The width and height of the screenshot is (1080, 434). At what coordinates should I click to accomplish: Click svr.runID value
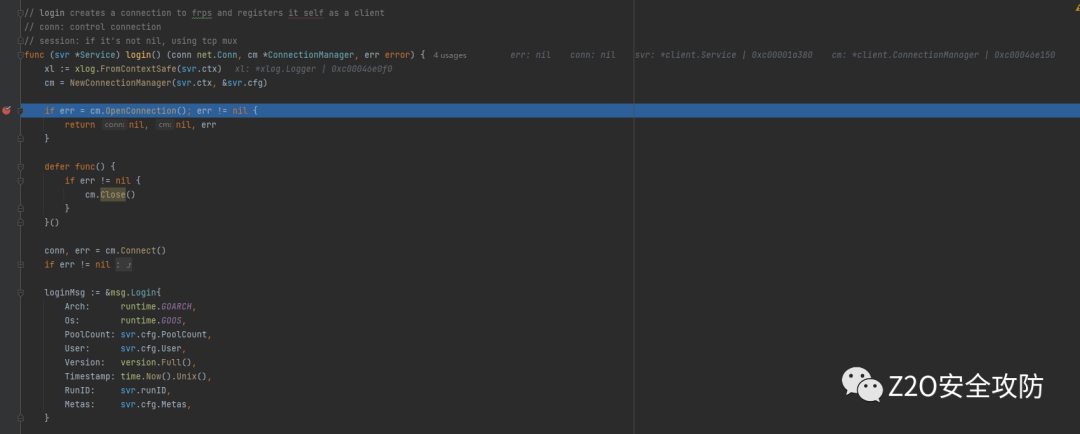[143, 390]
